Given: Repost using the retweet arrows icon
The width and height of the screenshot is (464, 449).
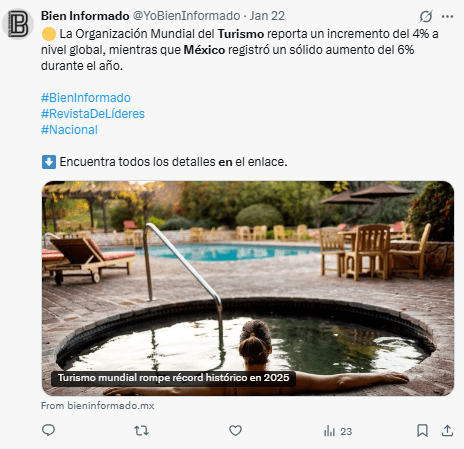Looking at the screenshot, I should click(141, 431).
